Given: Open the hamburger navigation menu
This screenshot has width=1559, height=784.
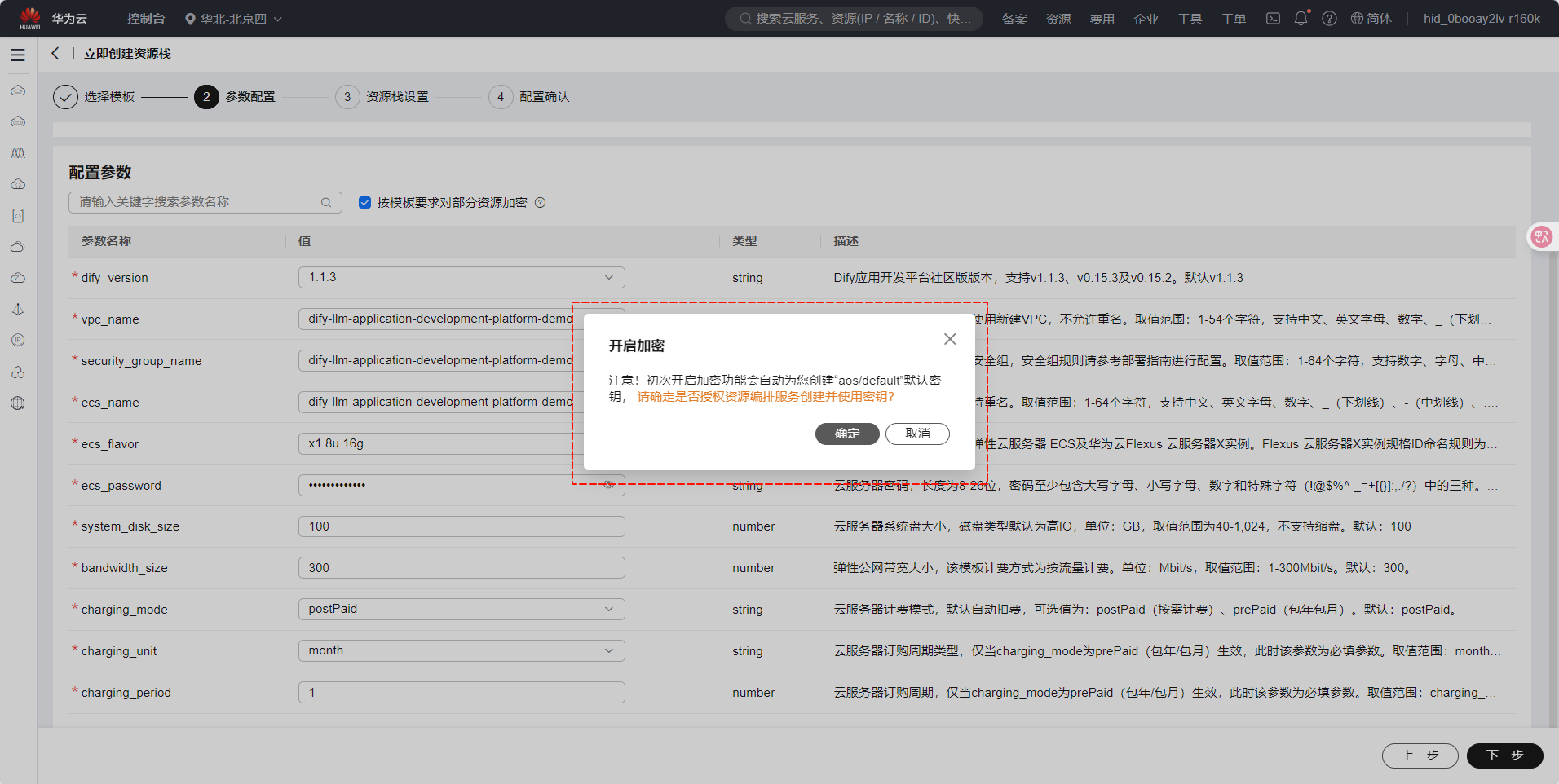Looking at the screenshot, I should [x=18, y=55].
